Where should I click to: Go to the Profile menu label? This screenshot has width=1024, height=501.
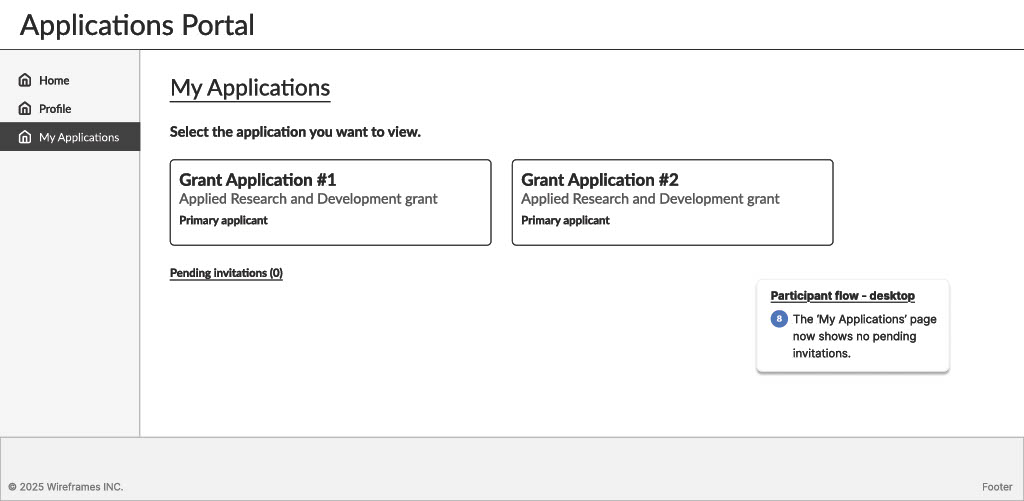pos(55,109)
